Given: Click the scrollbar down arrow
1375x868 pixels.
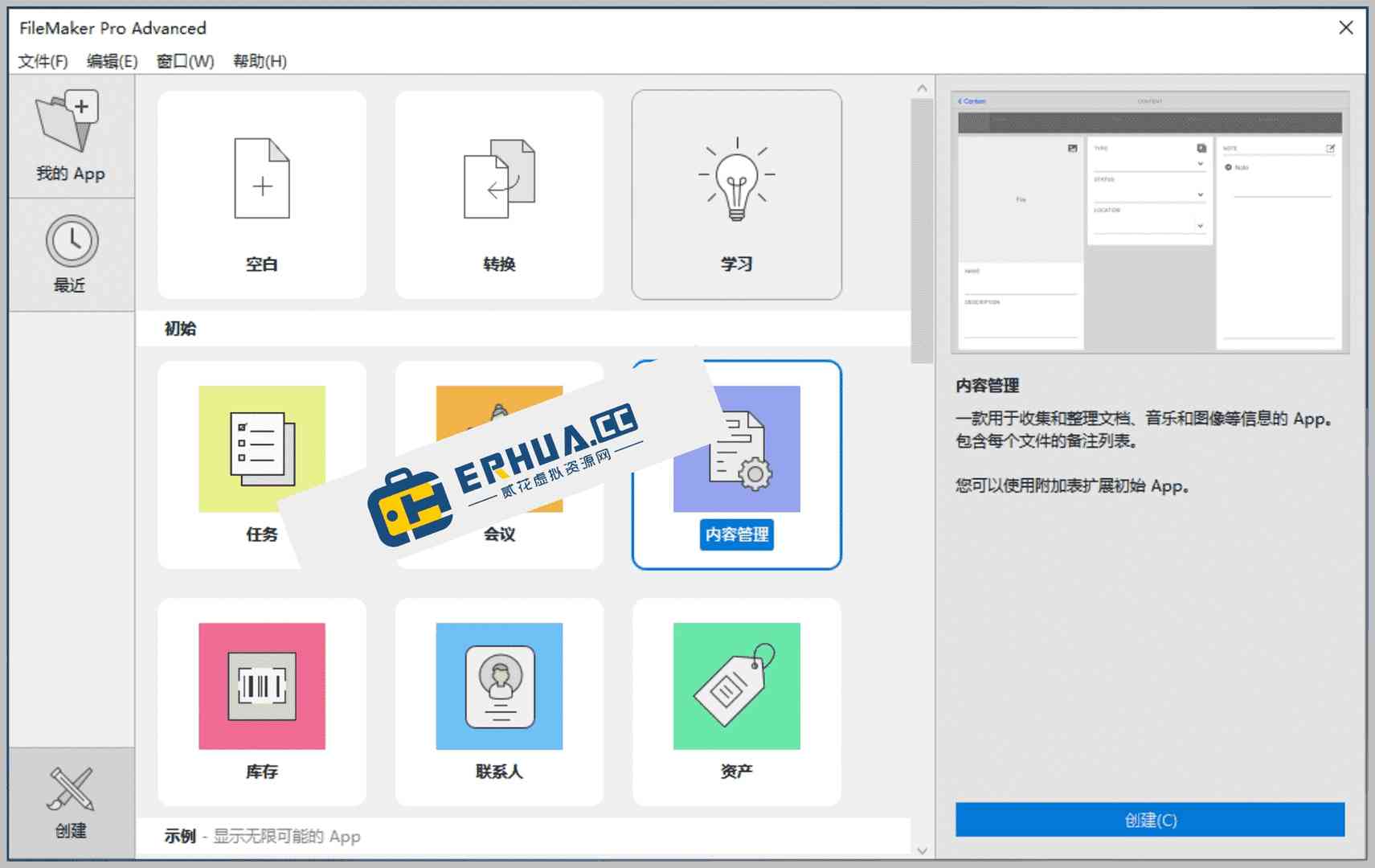Looking at the screenshot, I should click(x=923, y=850).
